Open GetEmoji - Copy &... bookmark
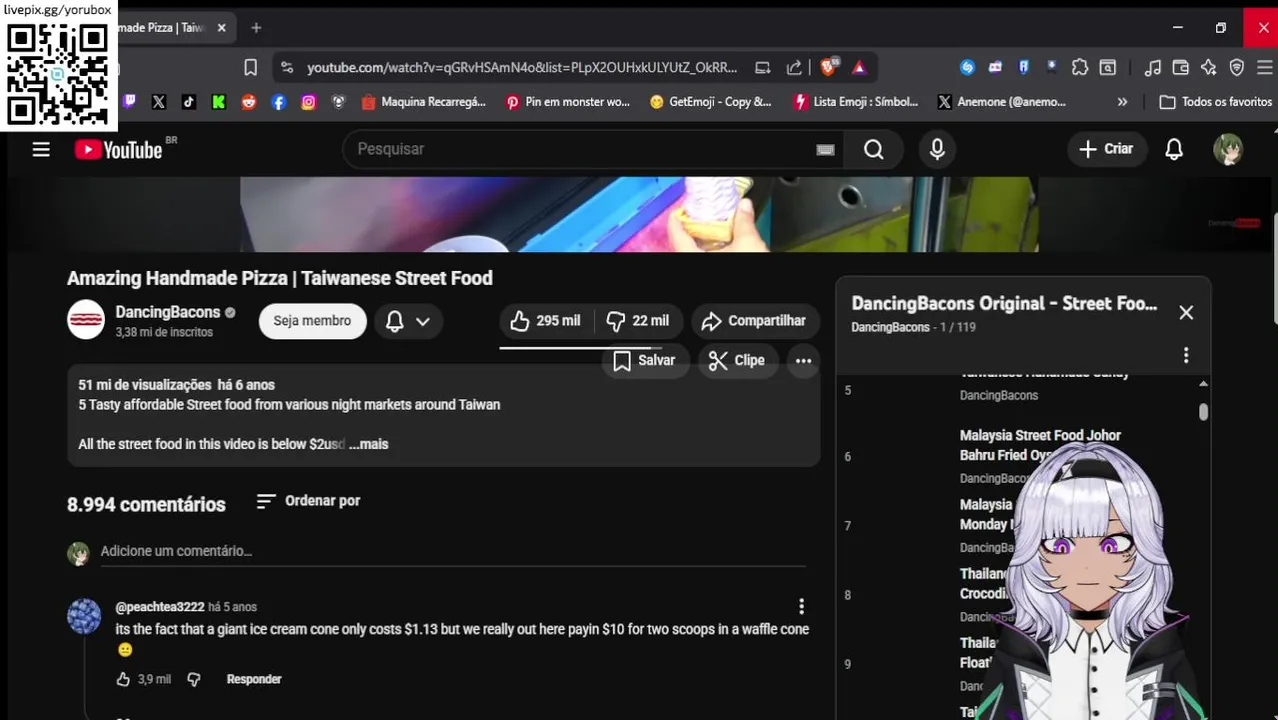1278x720 pixels. pyautogui.click(x=711, y=101)
